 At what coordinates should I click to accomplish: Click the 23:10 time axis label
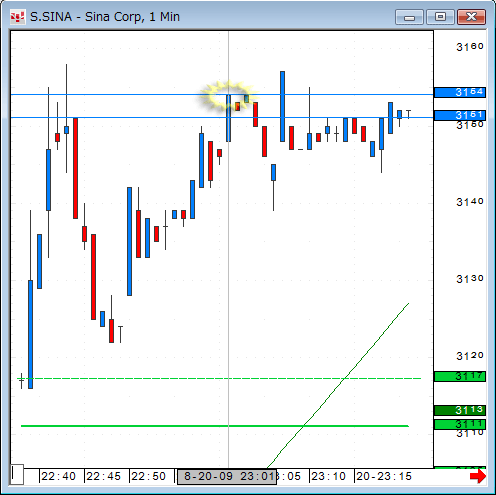point(328,476)
